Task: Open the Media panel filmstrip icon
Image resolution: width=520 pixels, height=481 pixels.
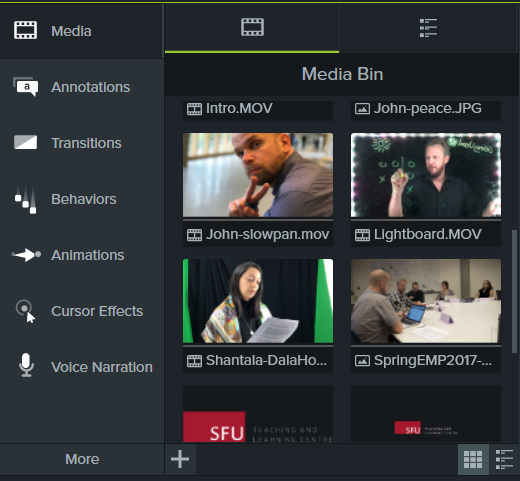Action: pos(25,30)
